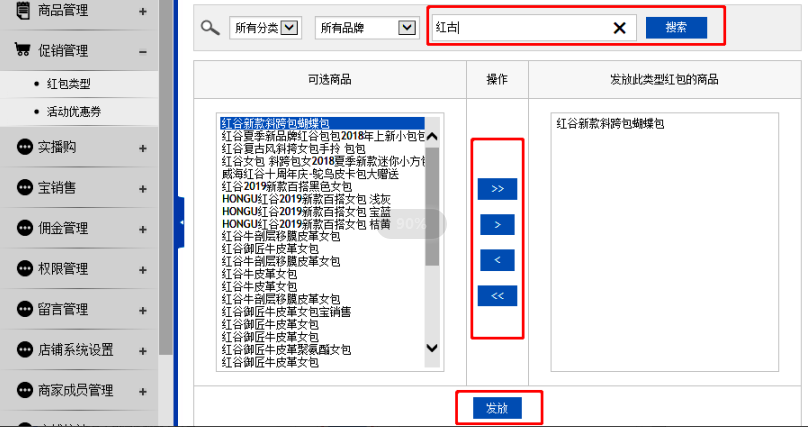Expand 店铺系统设置 with its plus sign
Viewport: 808px width, 427px height.
click(x=143, y=351)
